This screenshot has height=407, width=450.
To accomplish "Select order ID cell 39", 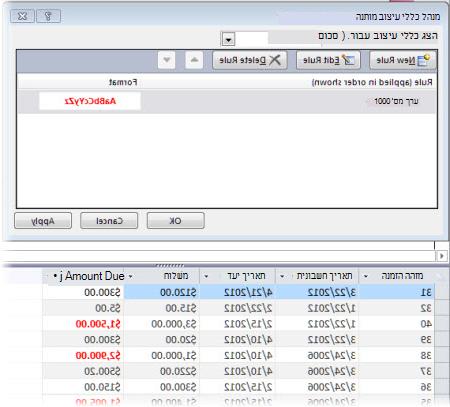I will click(x=397, y=340).
